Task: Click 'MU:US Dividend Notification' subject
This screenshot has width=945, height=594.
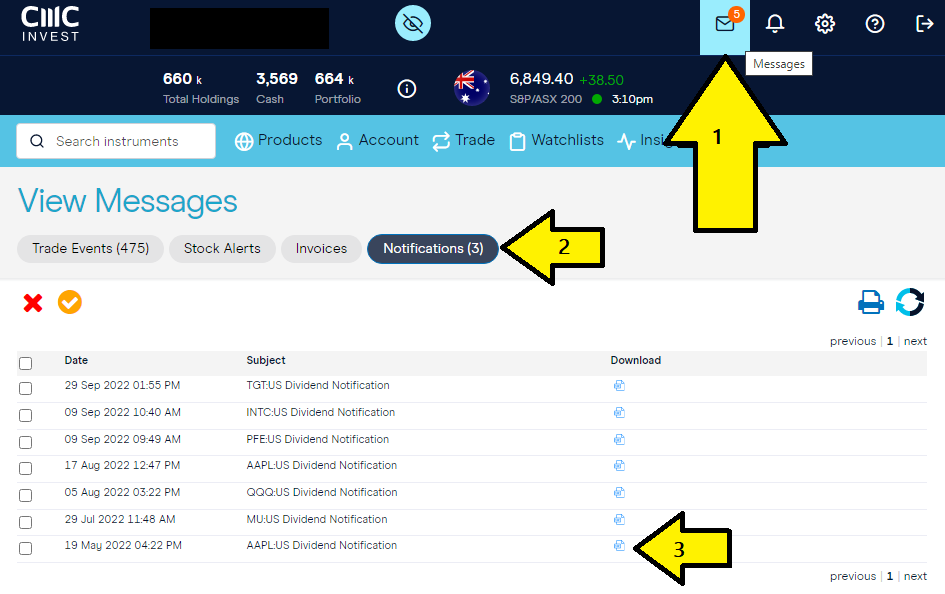Action: point(316,519)
